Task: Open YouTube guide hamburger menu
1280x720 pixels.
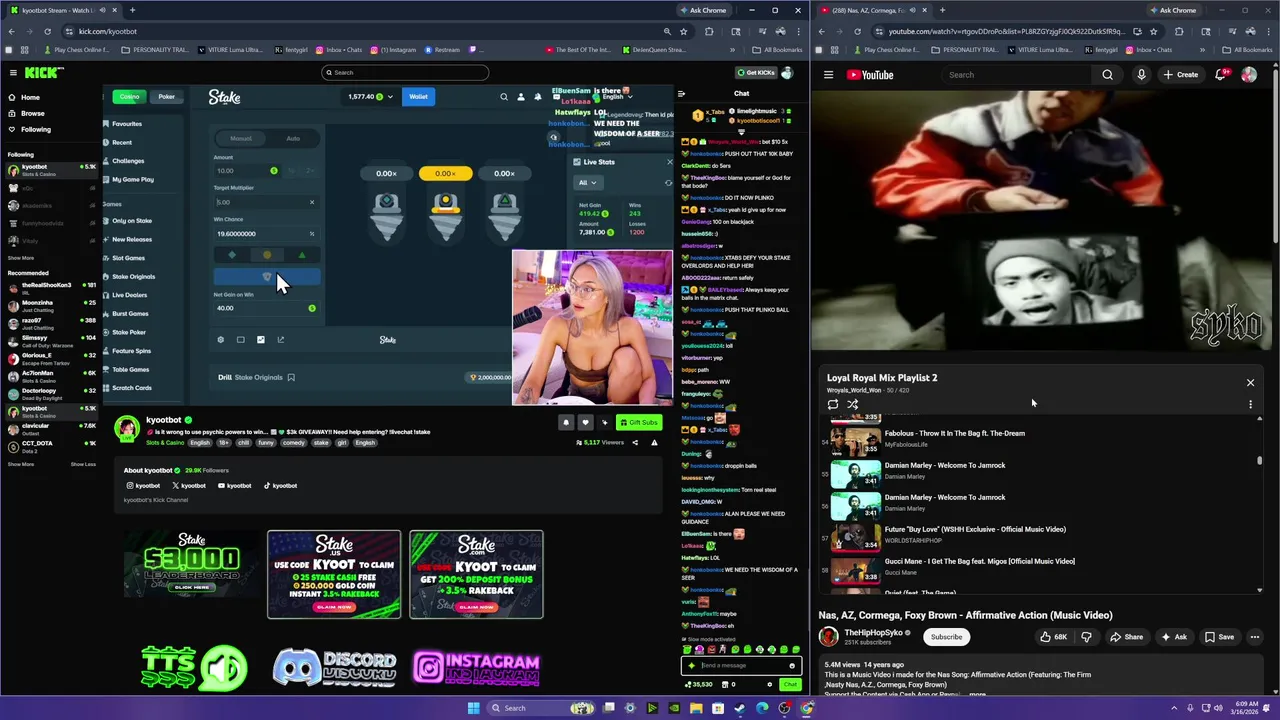Action: click(828, 75)
